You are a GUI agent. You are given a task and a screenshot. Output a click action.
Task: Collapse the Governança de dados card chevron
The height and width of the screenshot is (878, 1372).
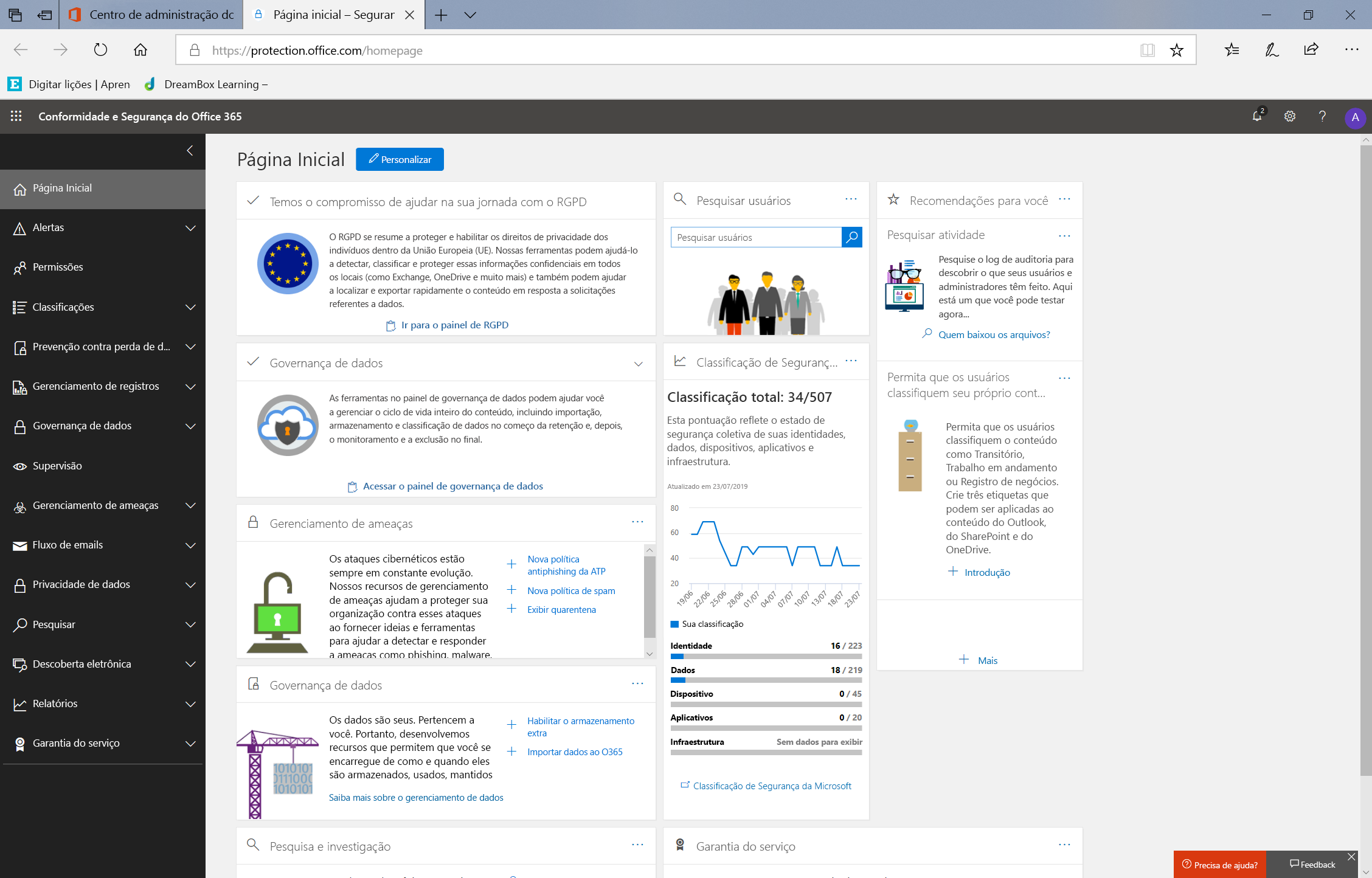pos(639,364)
